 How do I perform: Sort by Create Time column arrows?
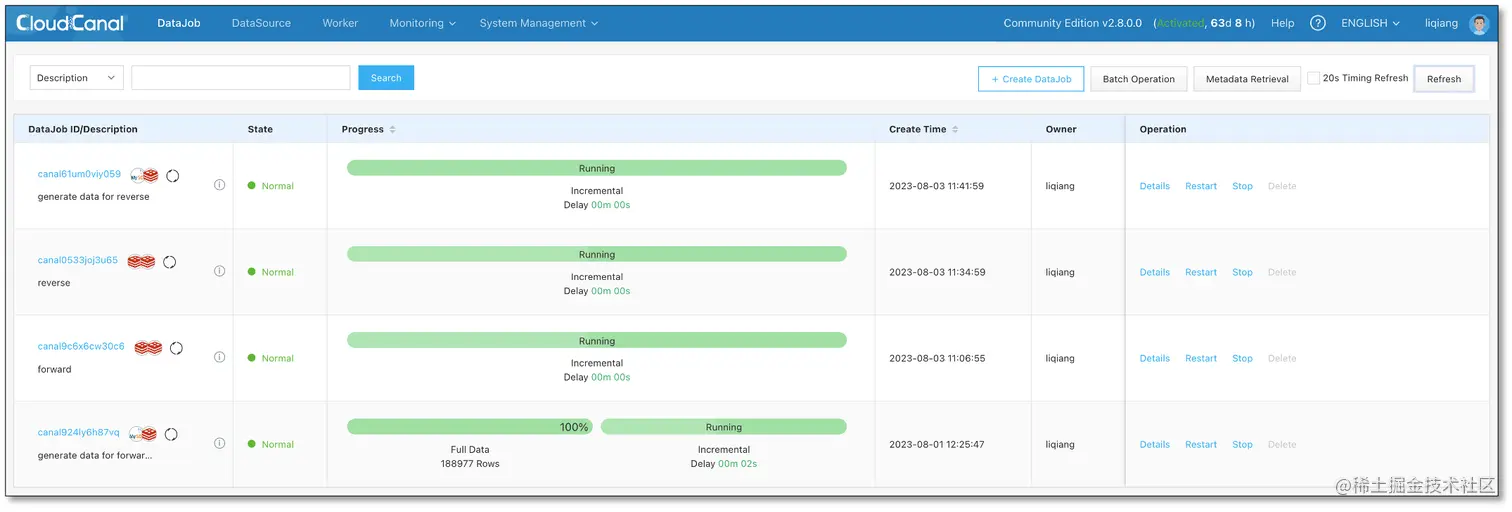click(955, 129)
